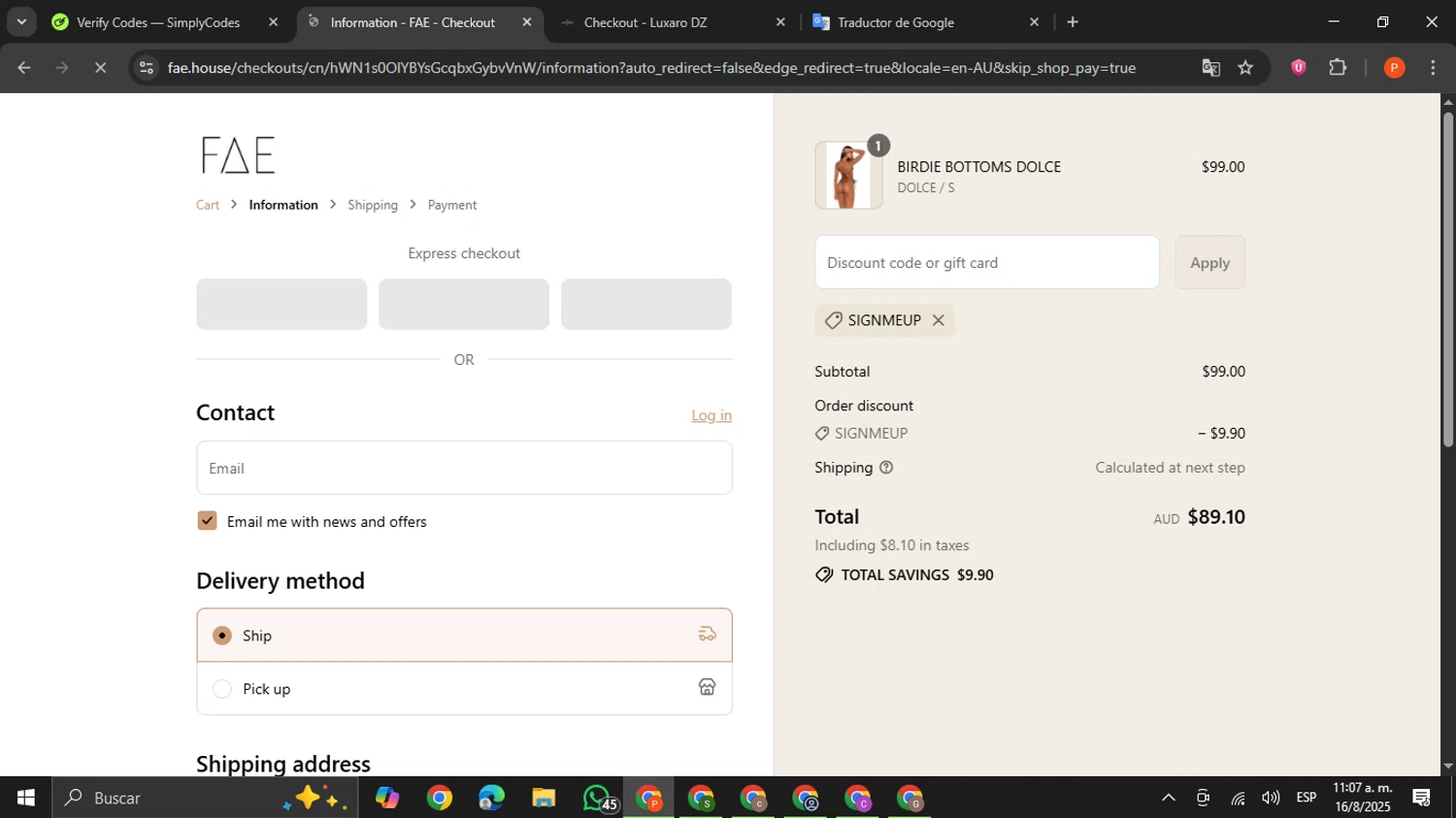Bookmark this page with the star icon

click(1245, 68)
